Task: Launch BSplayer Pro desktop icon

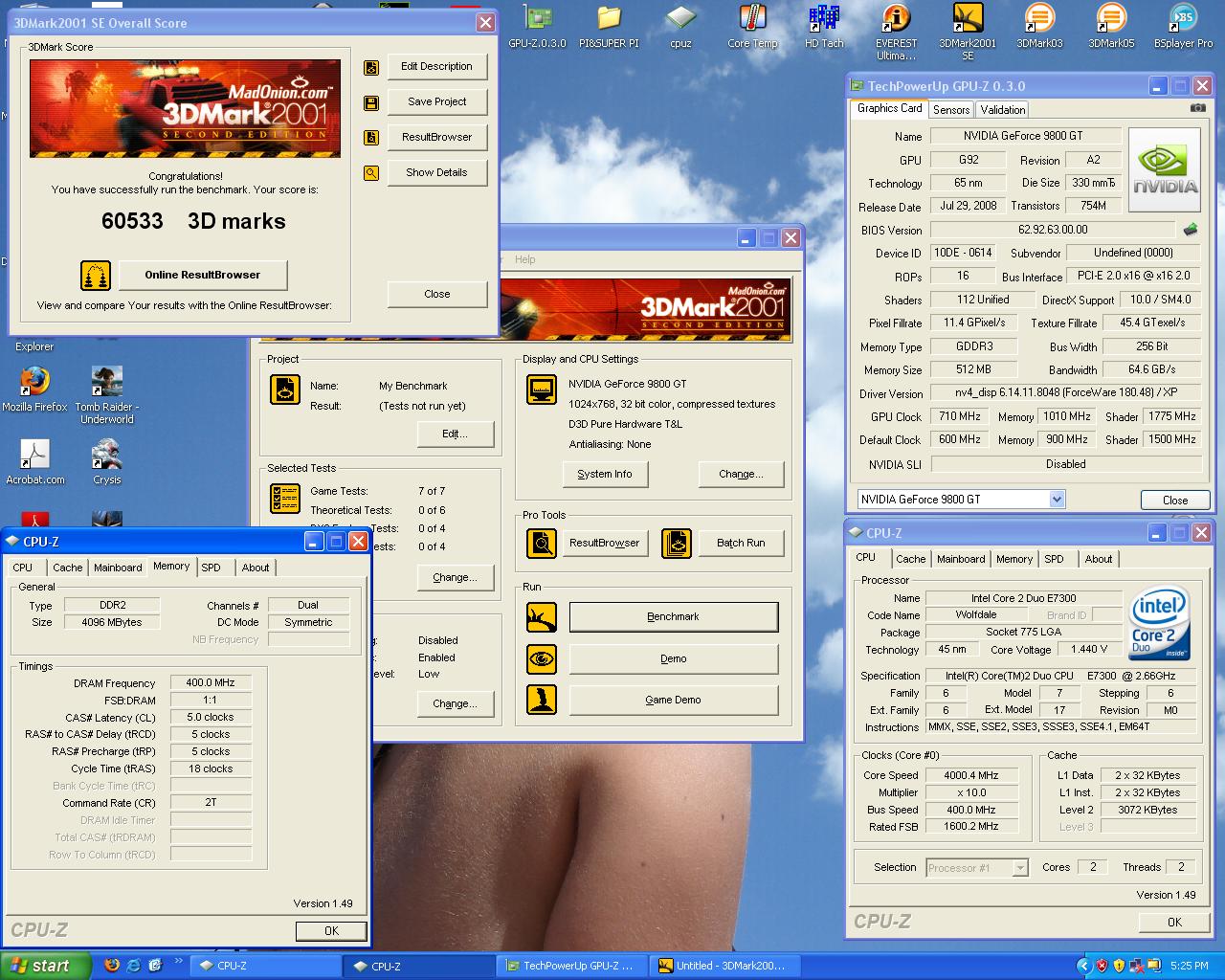Action: click(1183, 26)
